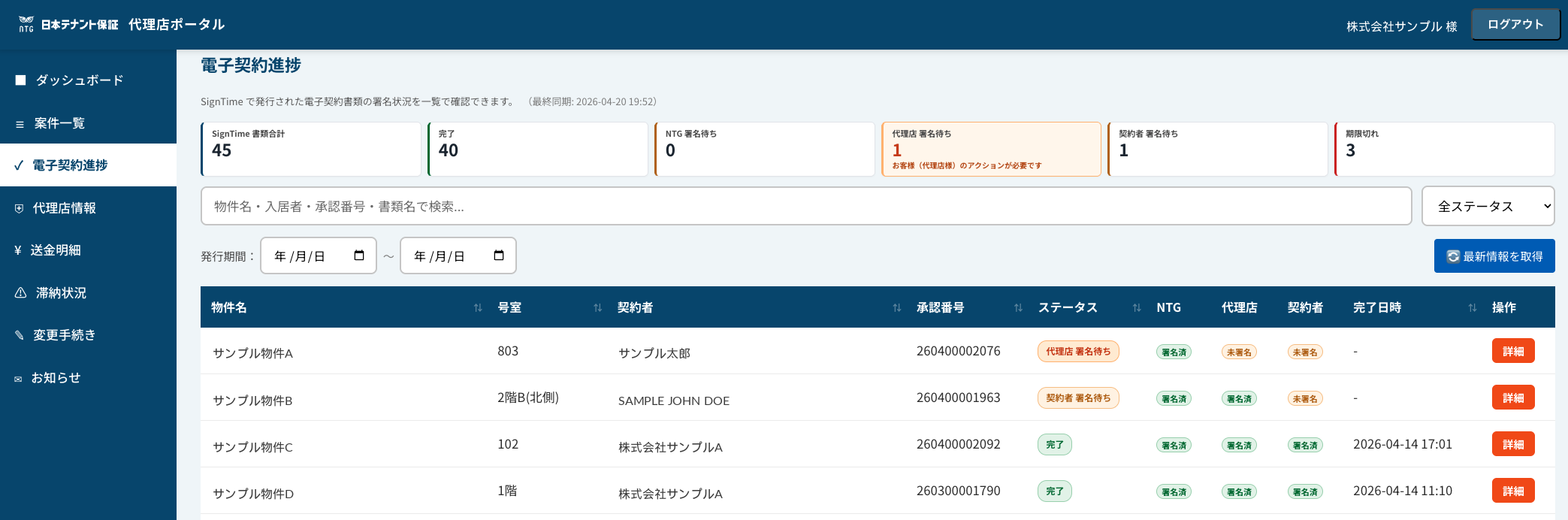Click property name サンプル物件C
This screenshot has width=1568, height=520.
pyautogui.click(x=253, y=447)
